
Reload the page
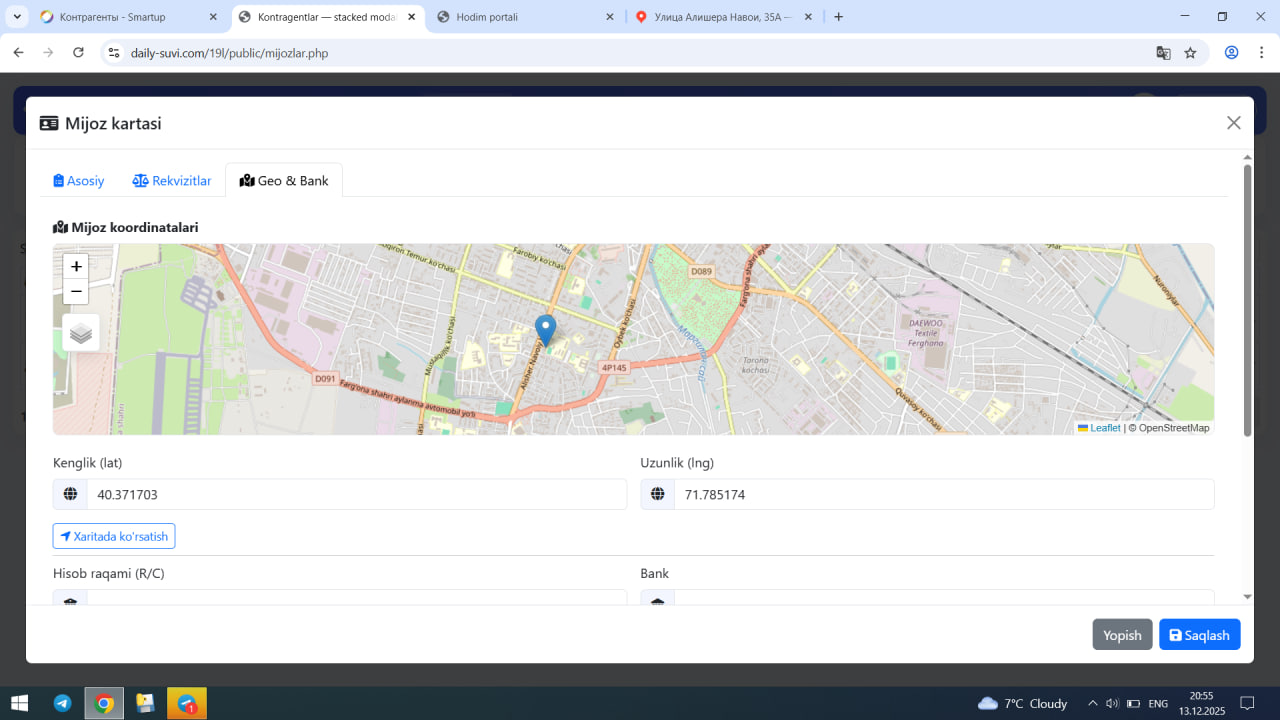(x=78, y=53)
